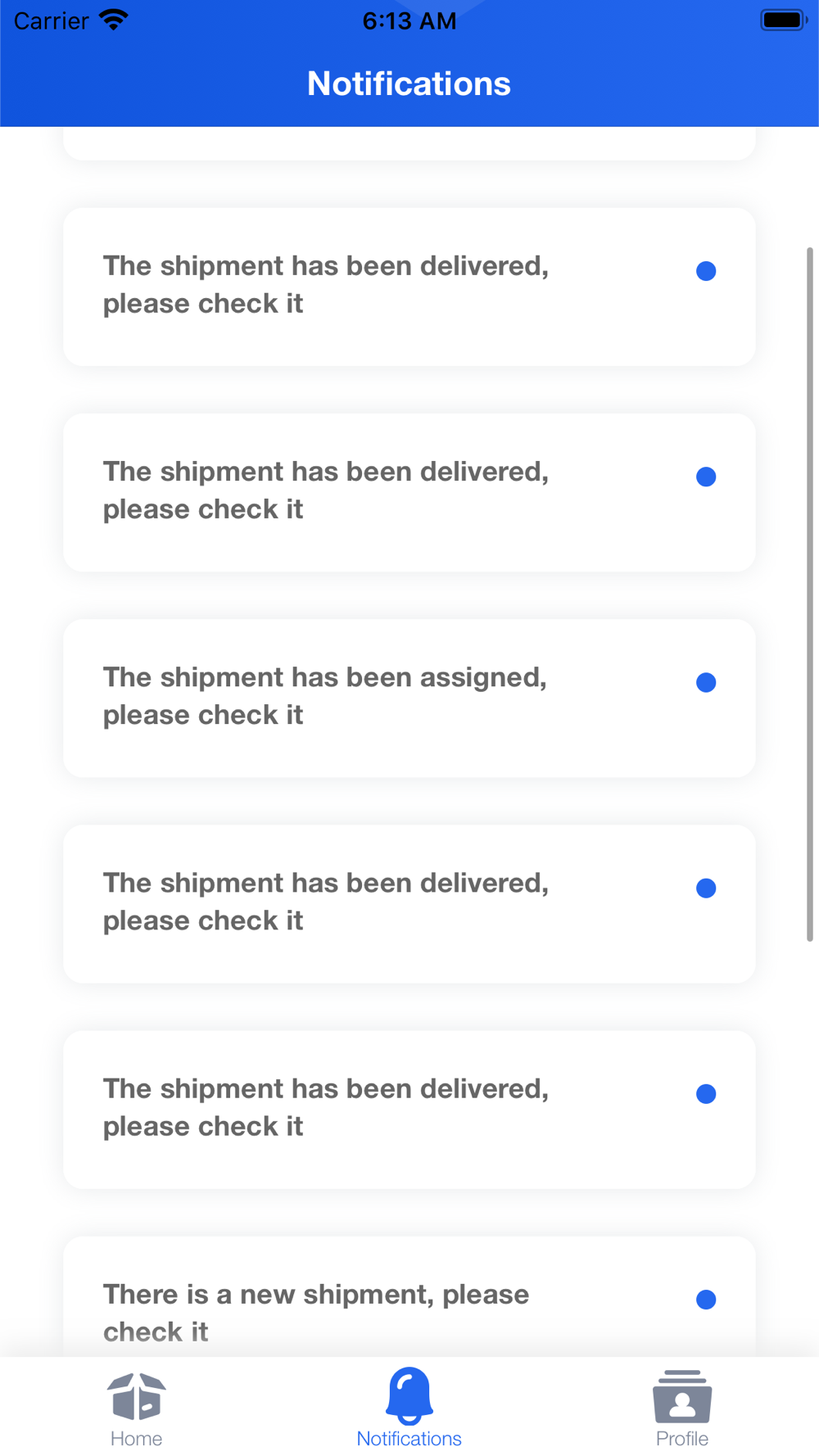Switch to the Profile tab label
This screenshot has height=1456, width=819.
click(682, 1439)
